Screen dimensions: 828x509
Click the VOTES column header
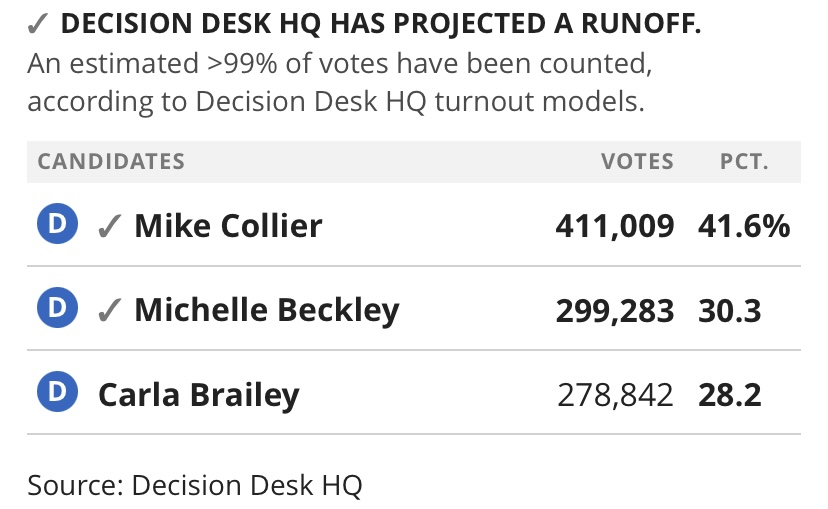pyautogui.click(x=637, y=161)
